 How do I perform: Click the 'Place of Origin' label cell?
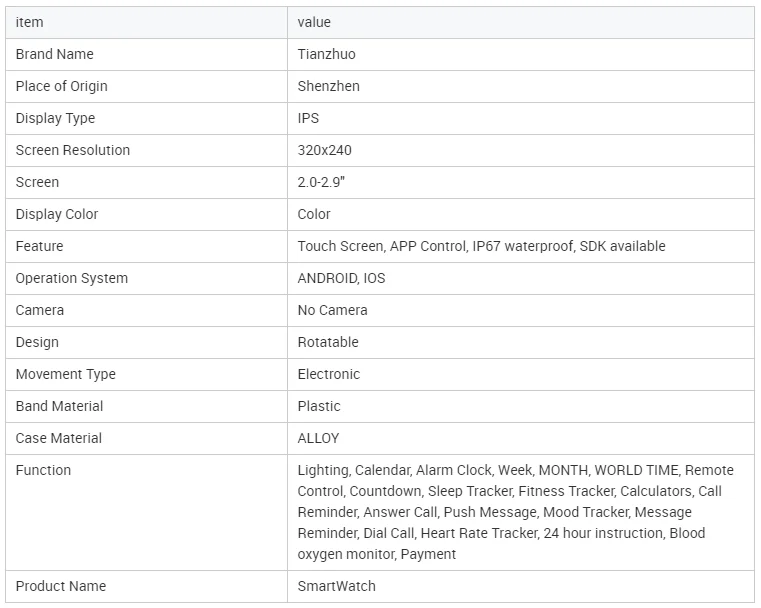click(x=61, y=86)
